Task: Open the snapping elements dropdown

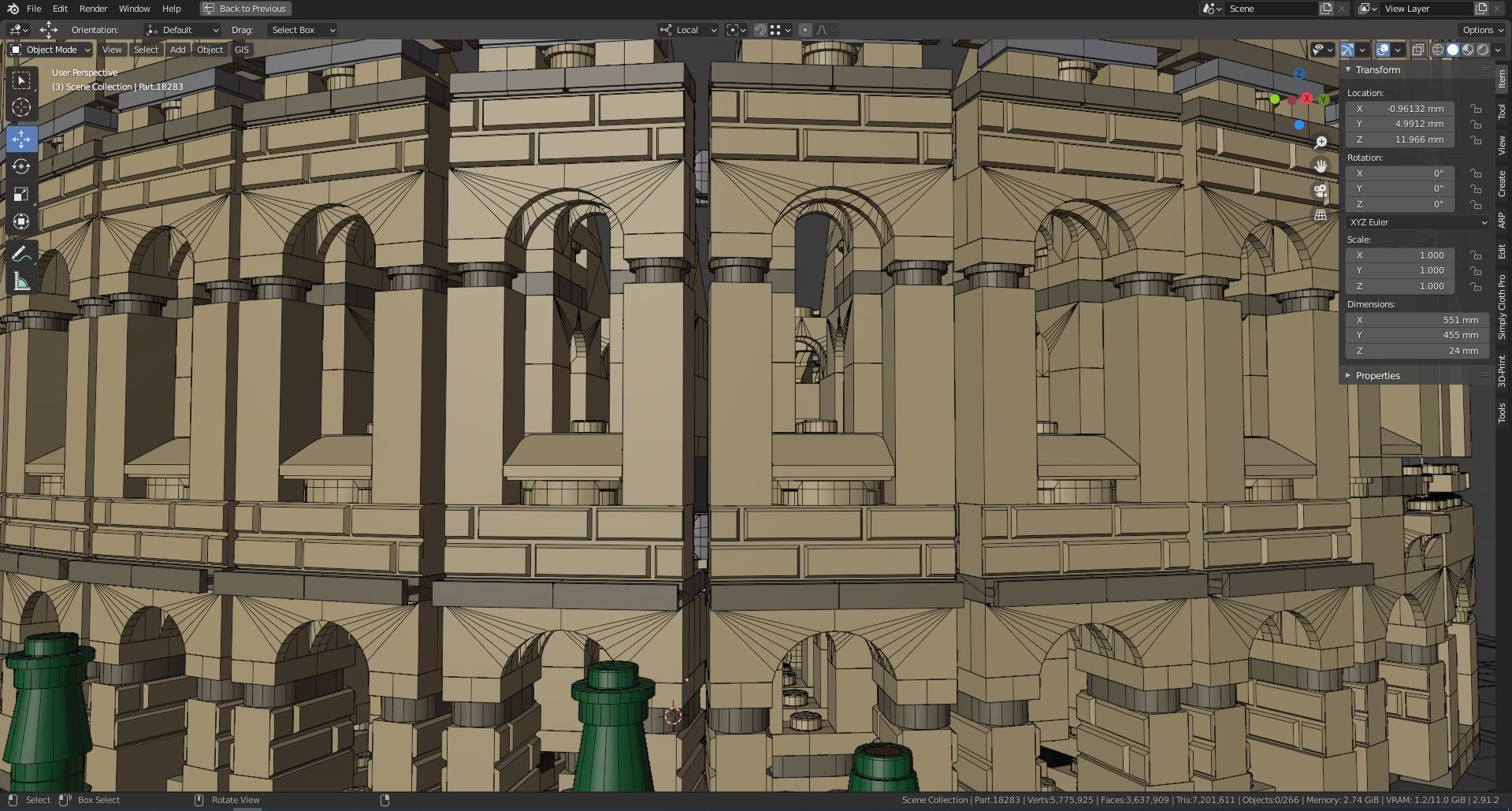Action: coord(780,30)
